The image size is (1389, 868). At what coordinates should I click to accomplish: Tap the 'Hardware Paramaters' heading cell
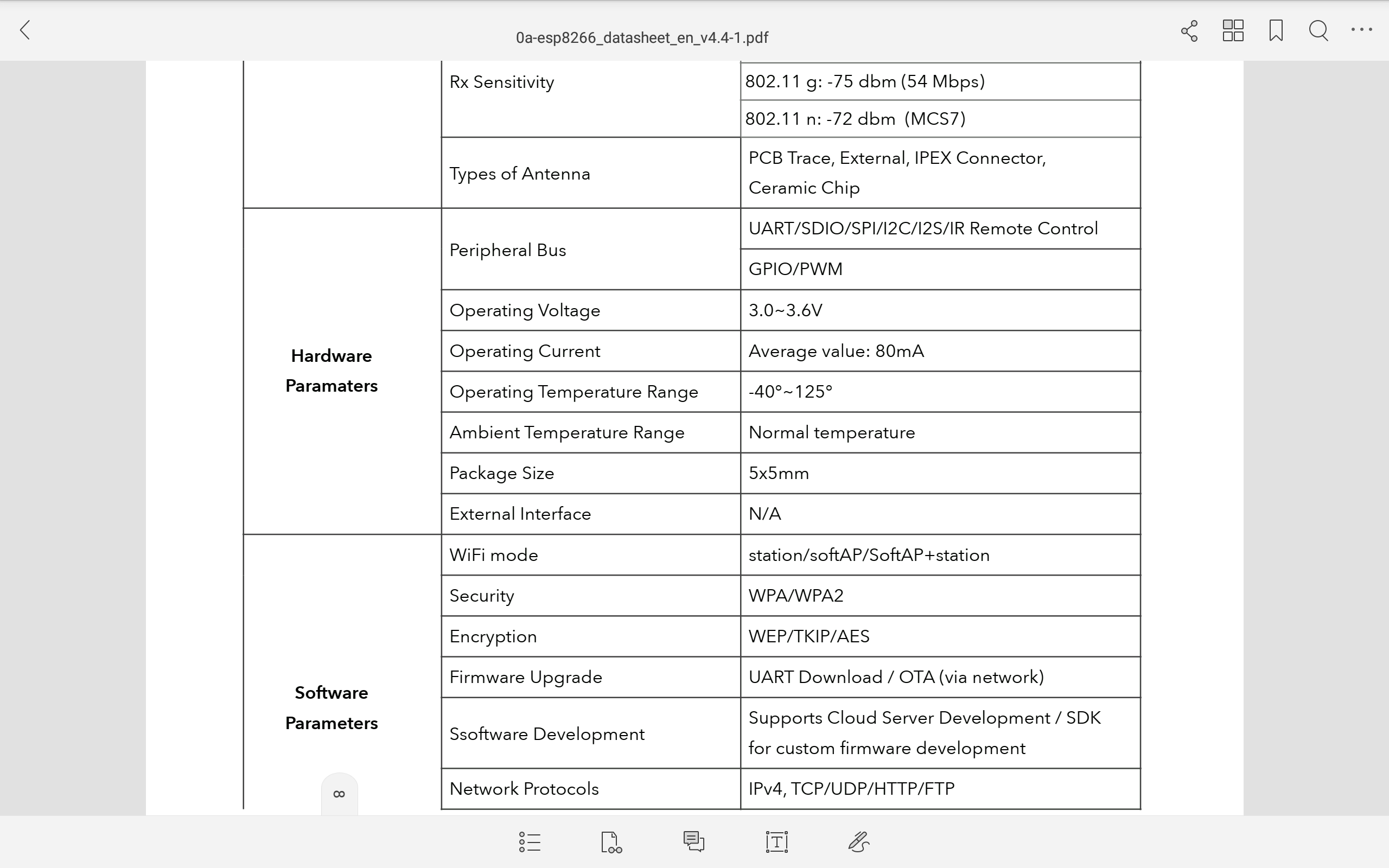tap(331, 371)
